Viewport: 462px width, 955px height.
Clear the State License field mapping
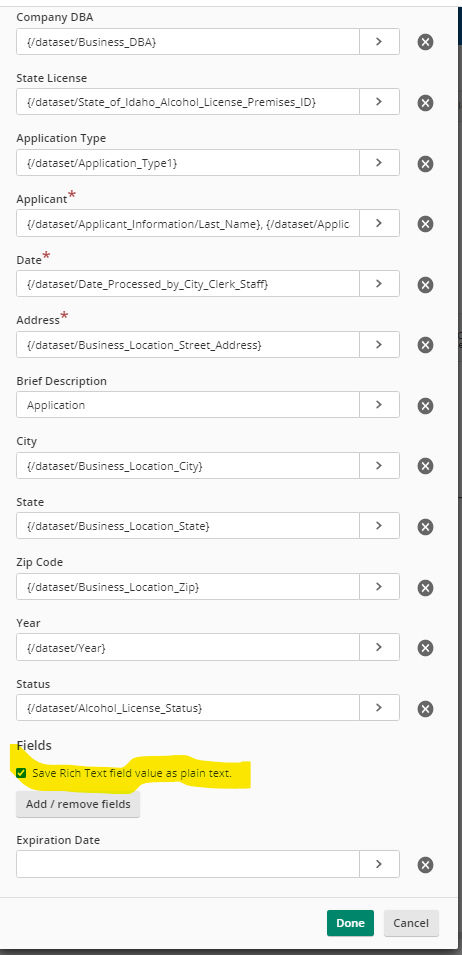425,102
